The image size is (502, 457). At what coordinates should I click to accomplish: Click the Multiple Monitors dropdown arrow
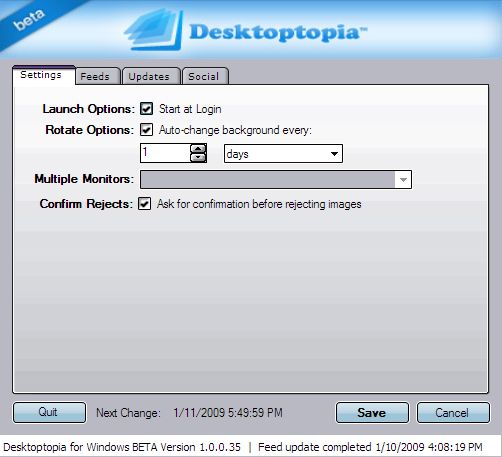[x=403, y=180]
